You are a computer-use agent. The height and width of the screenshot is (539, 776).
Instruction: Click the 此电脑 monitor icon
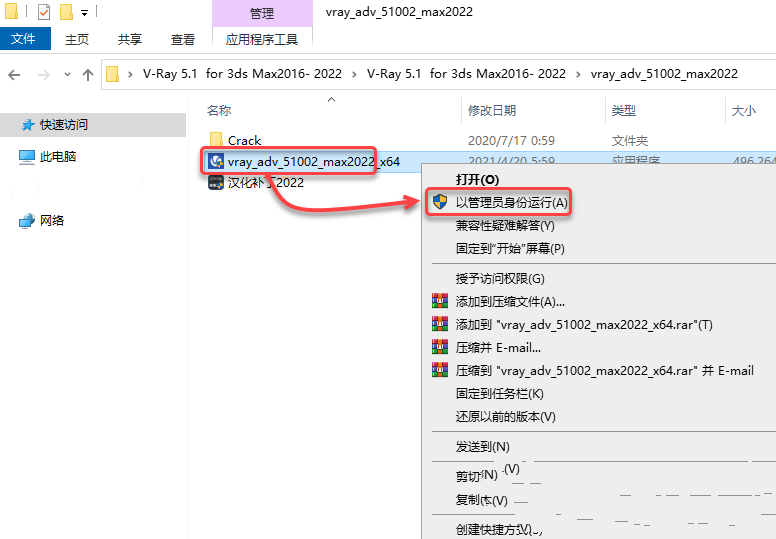tap(27, 157)
